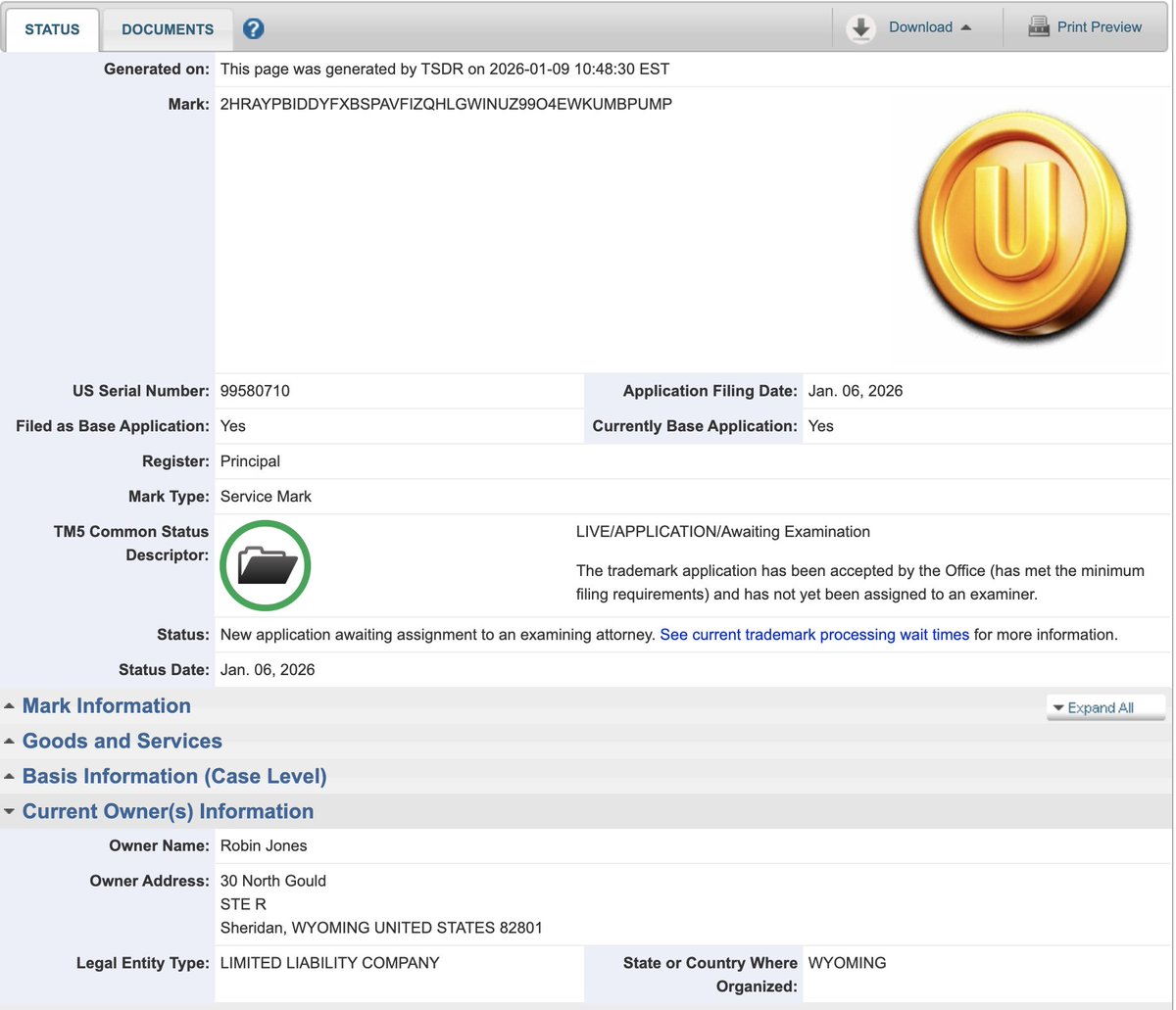Click the Principal register value

(x=250, y=461)
